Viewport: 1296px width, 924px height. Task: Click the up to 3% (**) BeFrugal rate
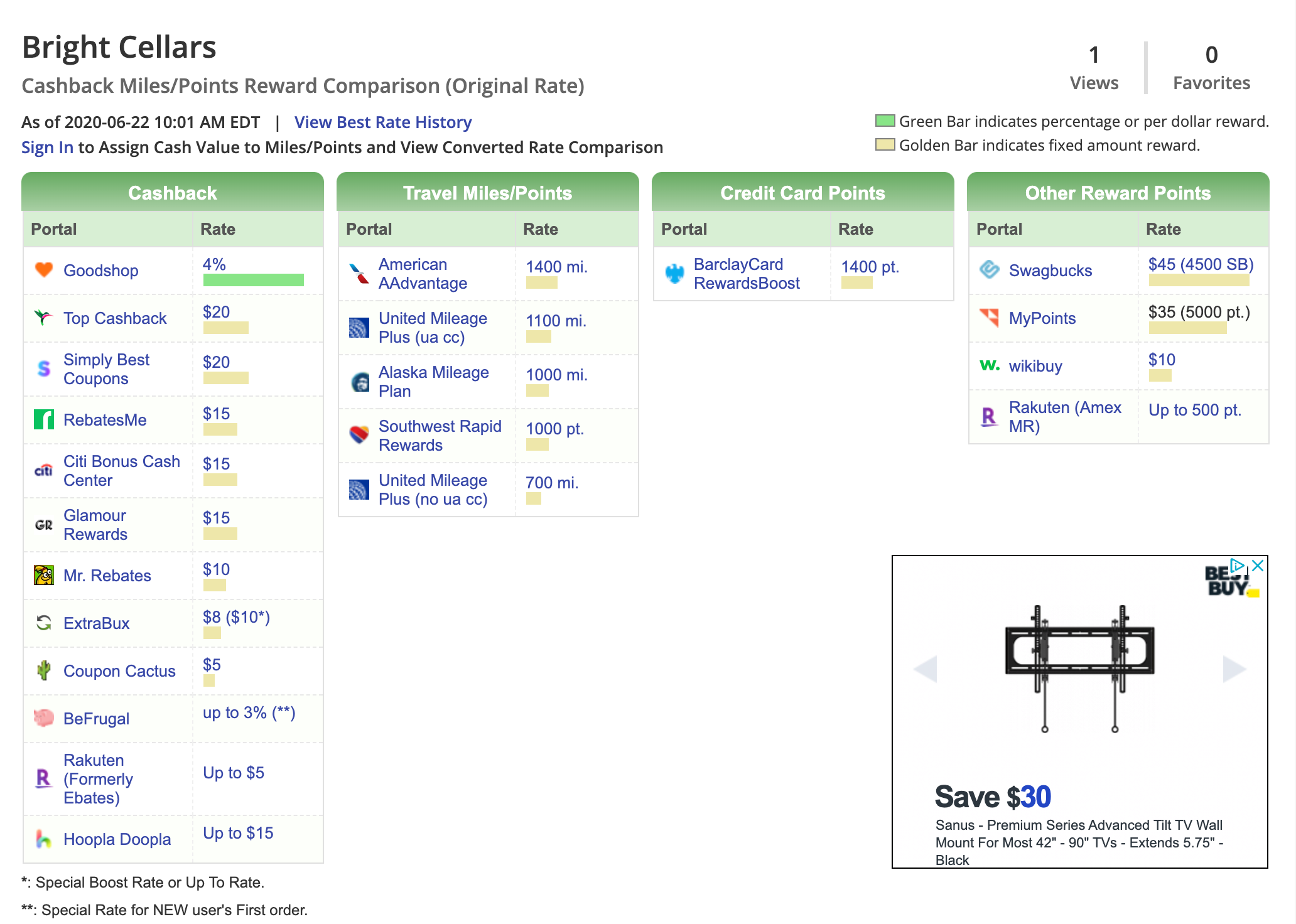click(249, 712)
